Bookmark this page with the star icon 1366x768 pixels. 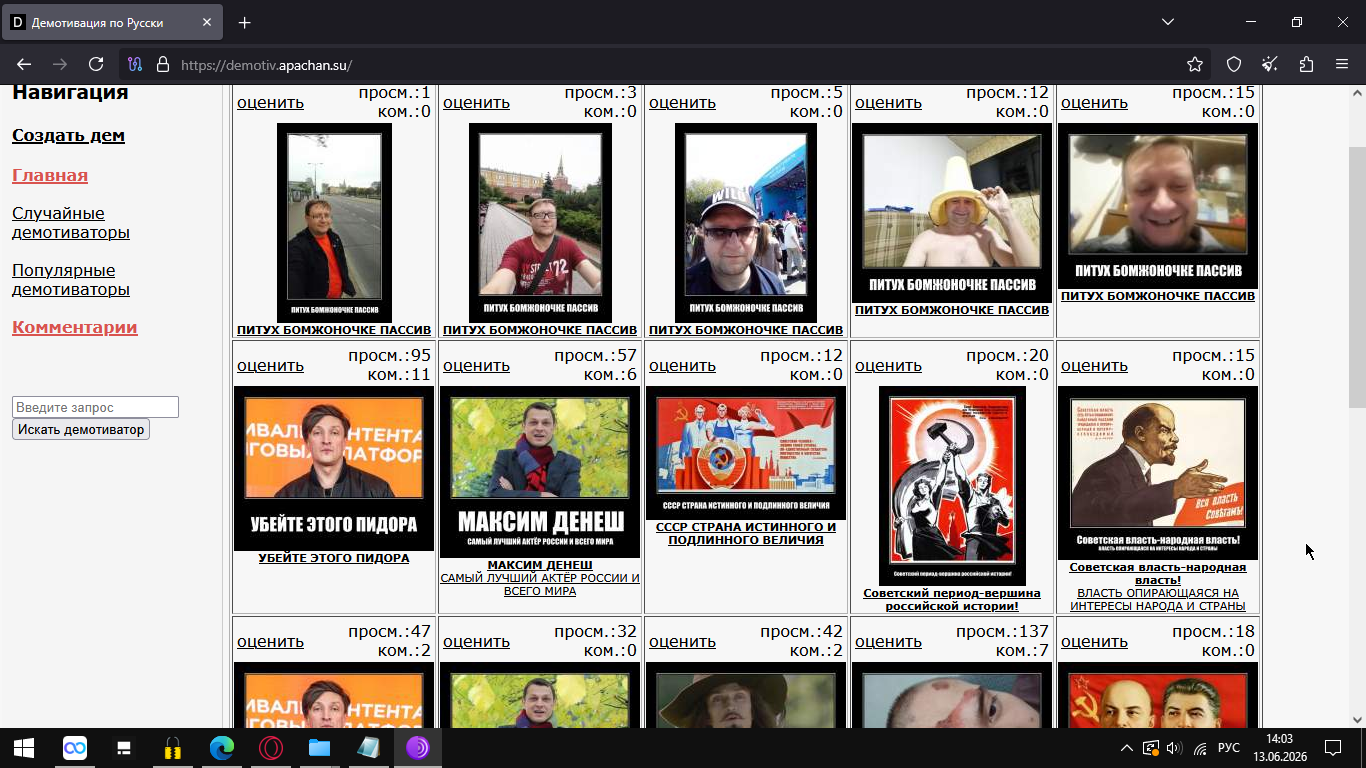click(1195, 64)
